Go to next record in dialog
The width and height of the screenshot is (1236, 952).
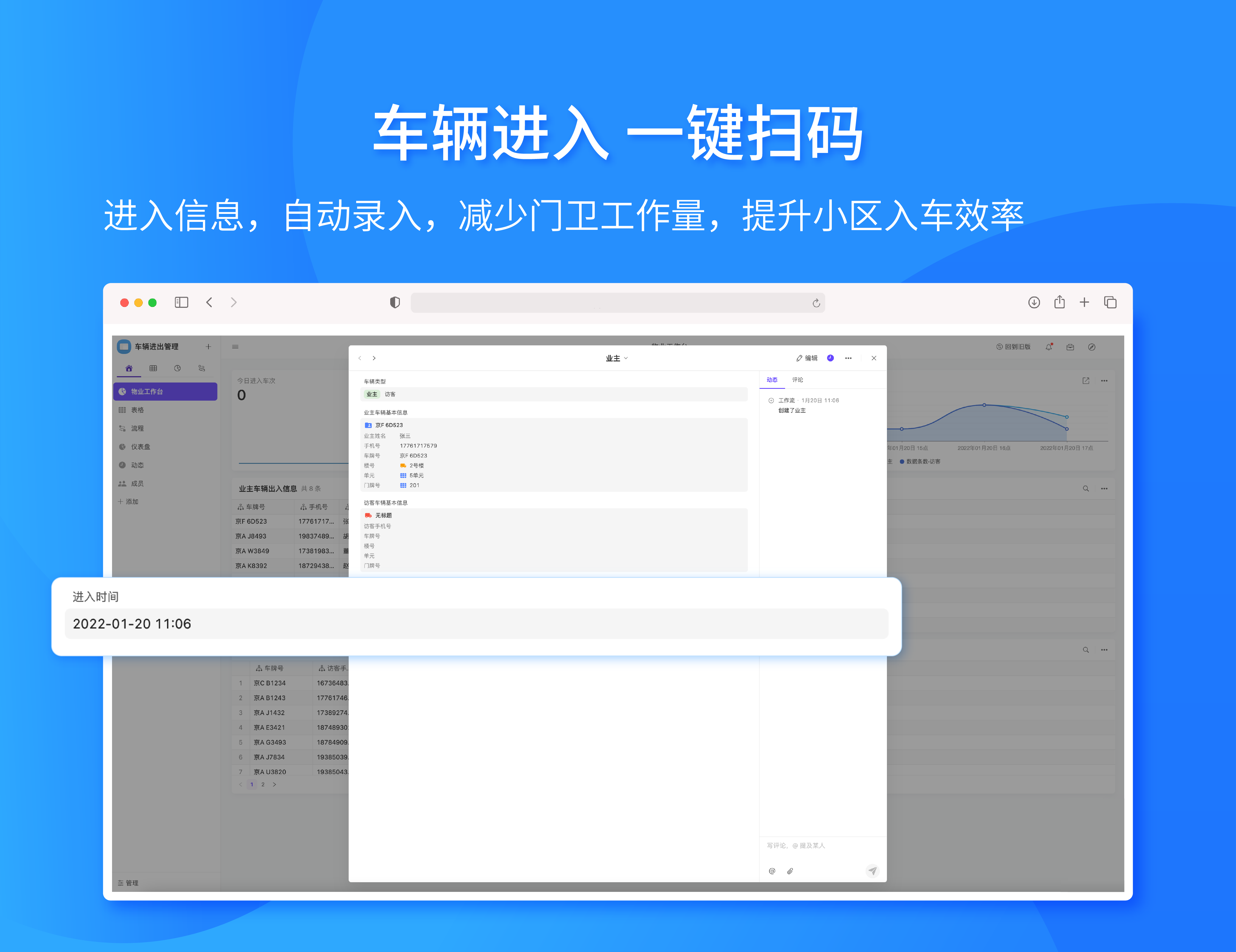374,358
